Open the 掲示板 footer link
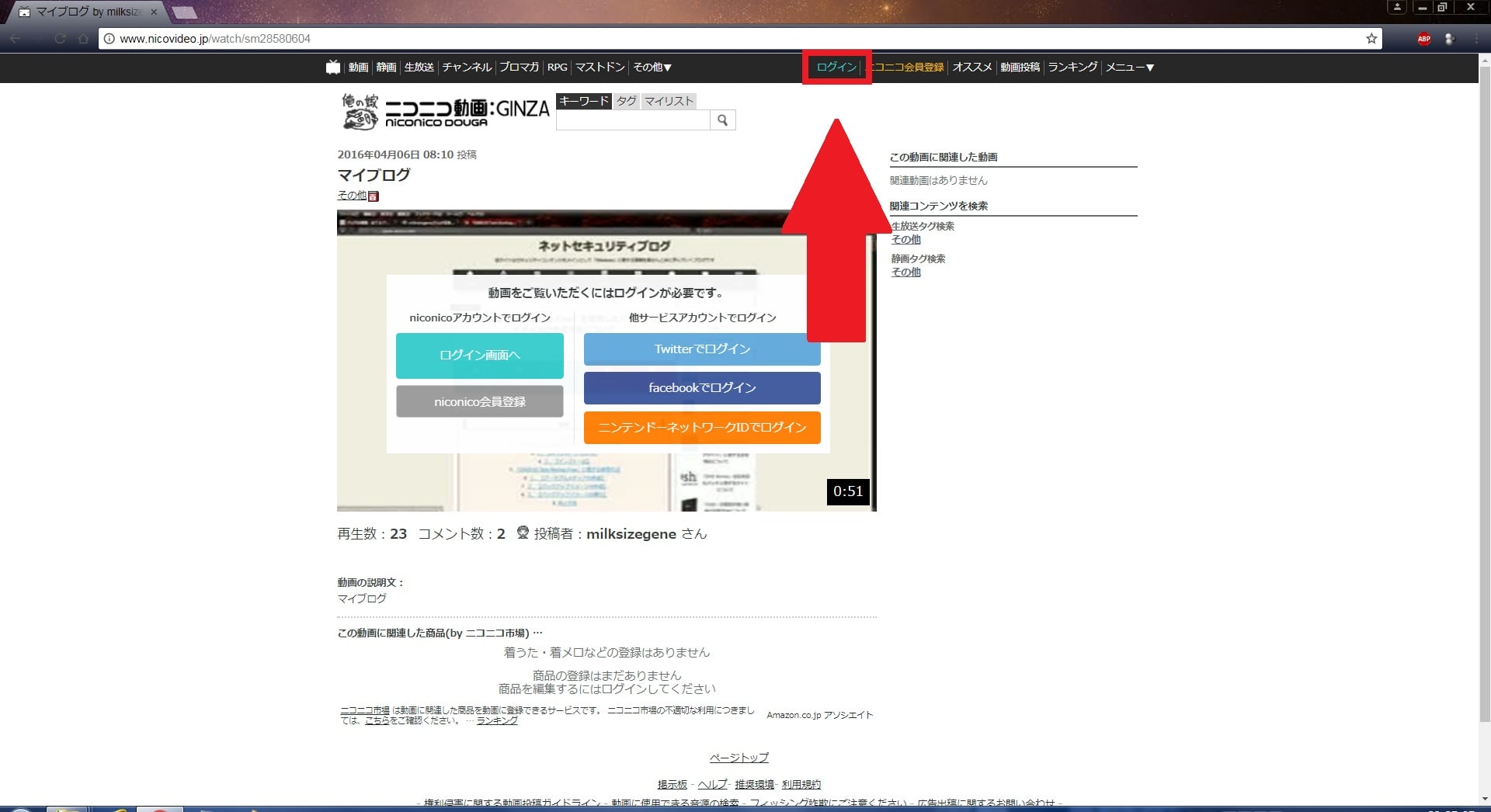Image resolution: width=1491 pixels, height=812 pixels. click(x=673, y=785)
